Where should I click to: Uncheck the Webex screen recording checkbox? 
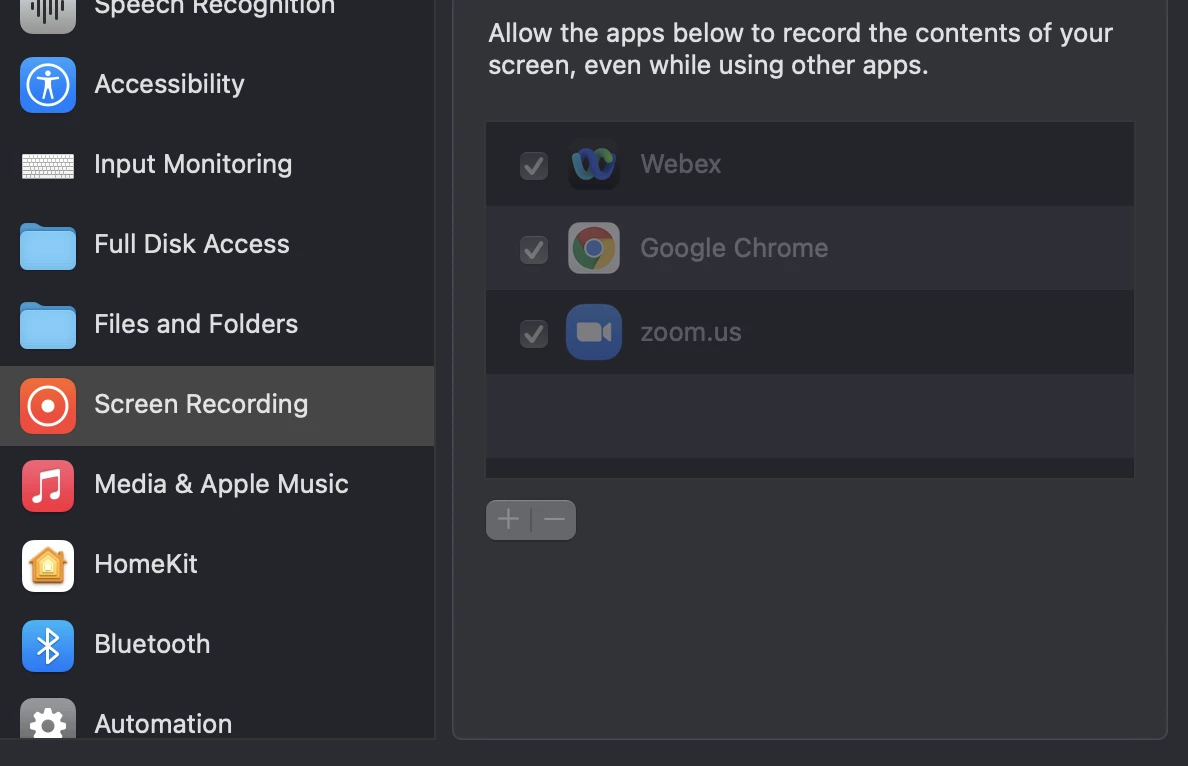(534, 165)
